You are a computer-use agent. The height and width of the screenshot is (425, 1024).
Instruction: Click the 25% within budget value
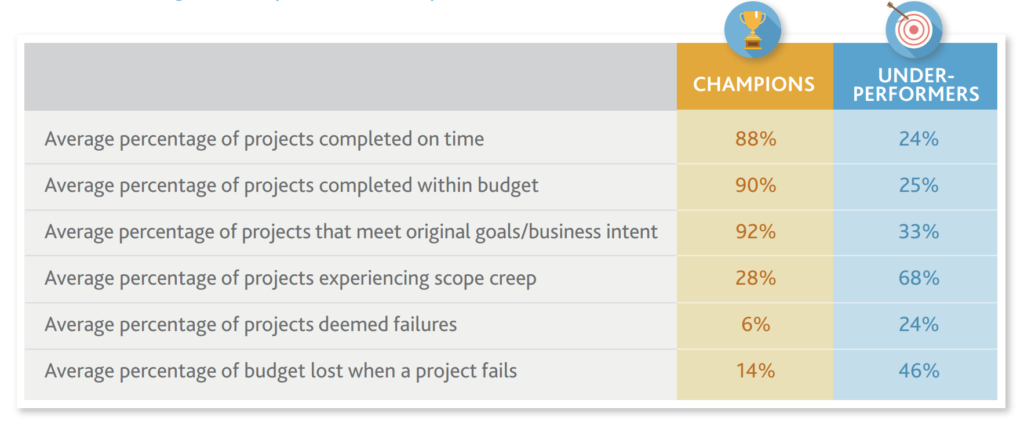(918, 185)
